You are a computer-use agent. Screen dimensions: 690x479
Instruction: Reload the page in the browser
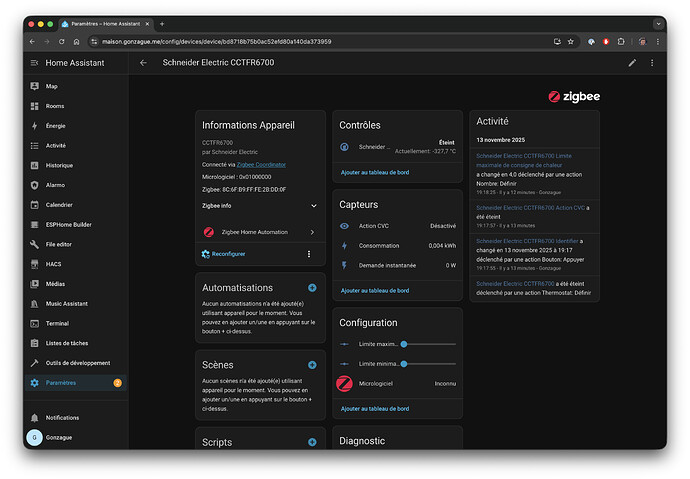tap(62, 42)
